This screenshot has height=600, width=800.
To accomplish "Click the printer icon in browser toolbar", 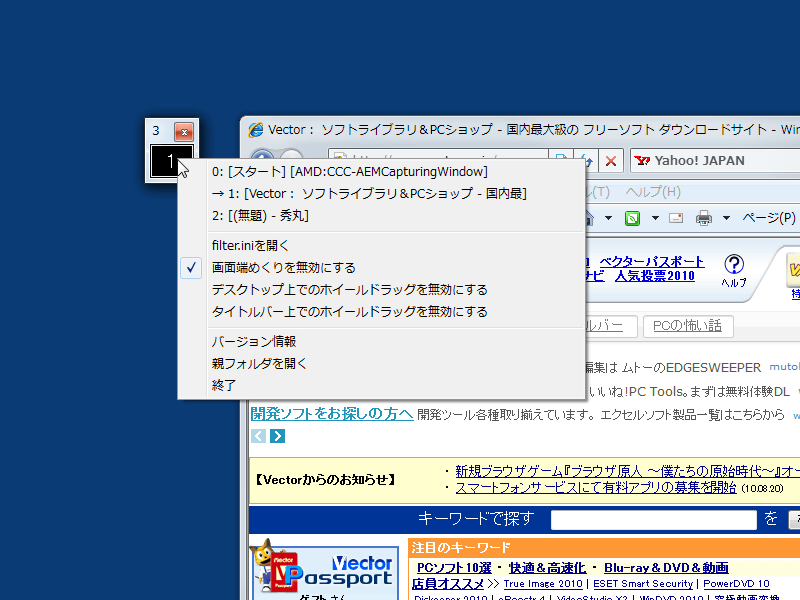I will click(704, 218).
